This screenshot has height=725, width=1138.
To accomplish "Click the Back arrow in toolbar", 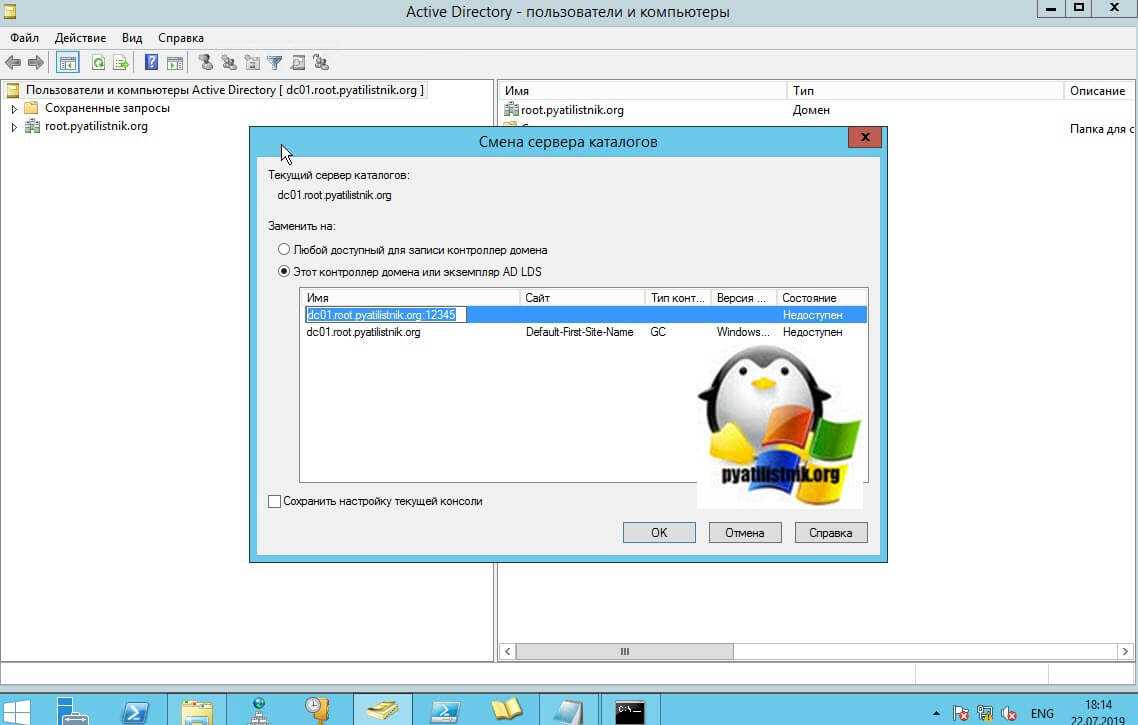I will [13, 63].
